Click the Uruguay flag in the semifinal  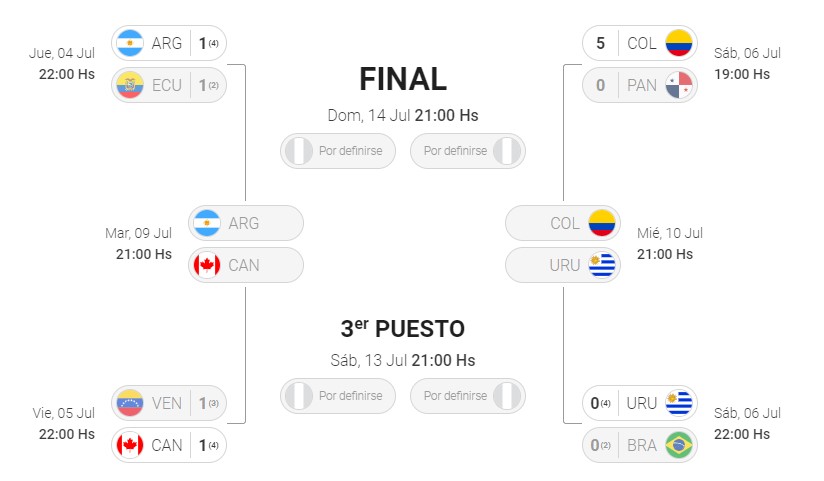click(602, 265)
